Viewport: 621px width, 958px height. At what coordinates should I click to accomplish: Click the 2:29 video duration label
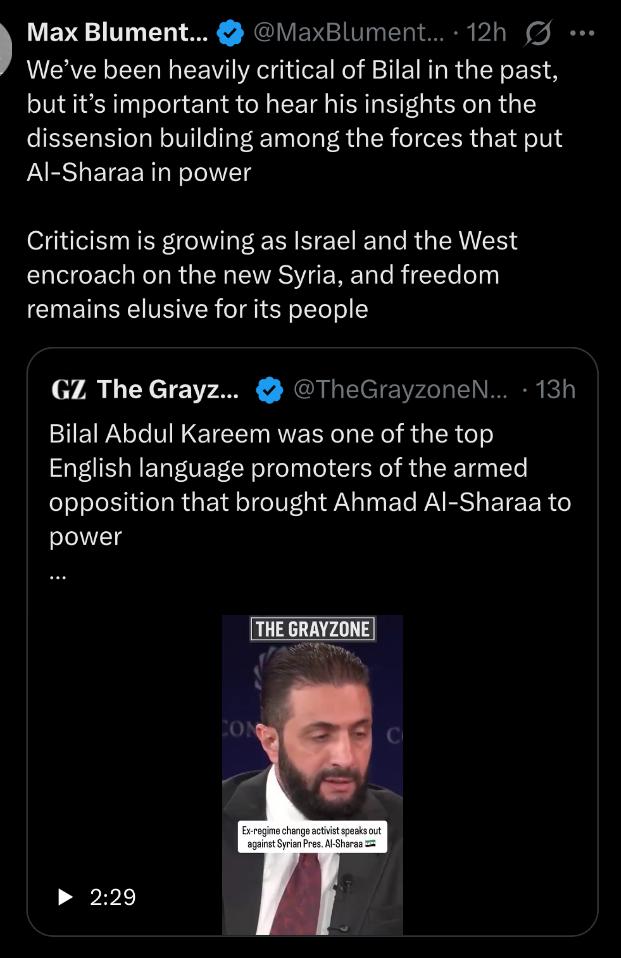point(112,897)
